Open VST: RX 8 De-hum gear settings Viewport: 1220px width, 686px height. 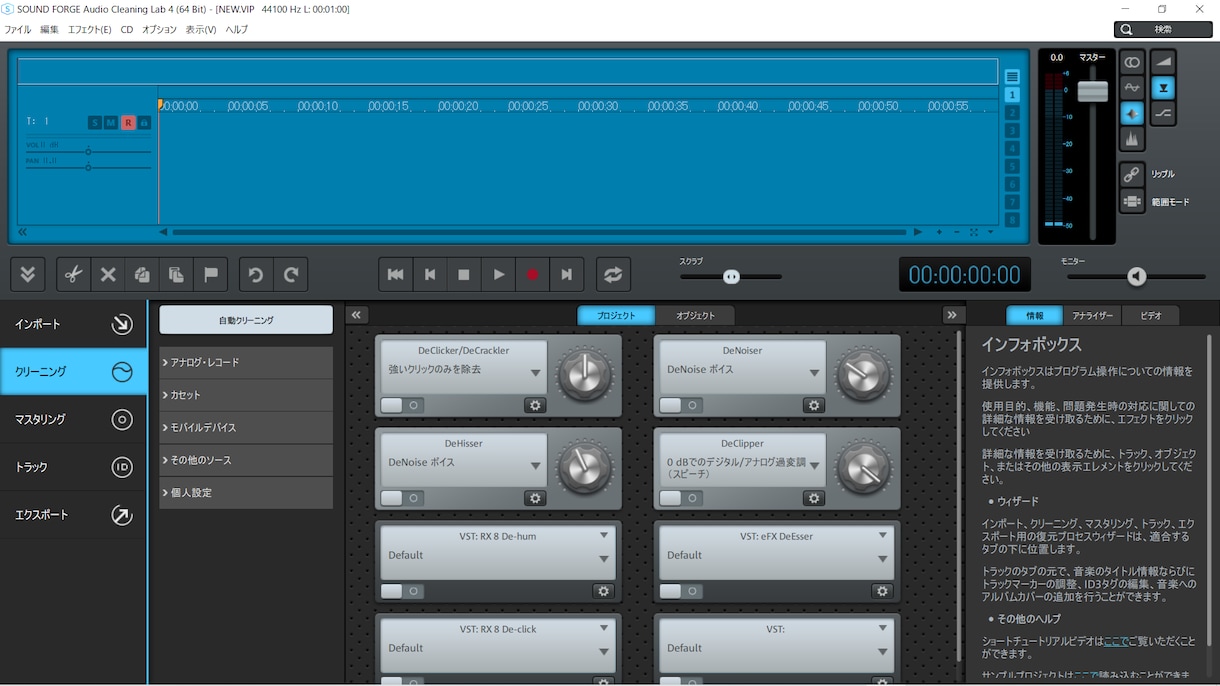point(603,591)
